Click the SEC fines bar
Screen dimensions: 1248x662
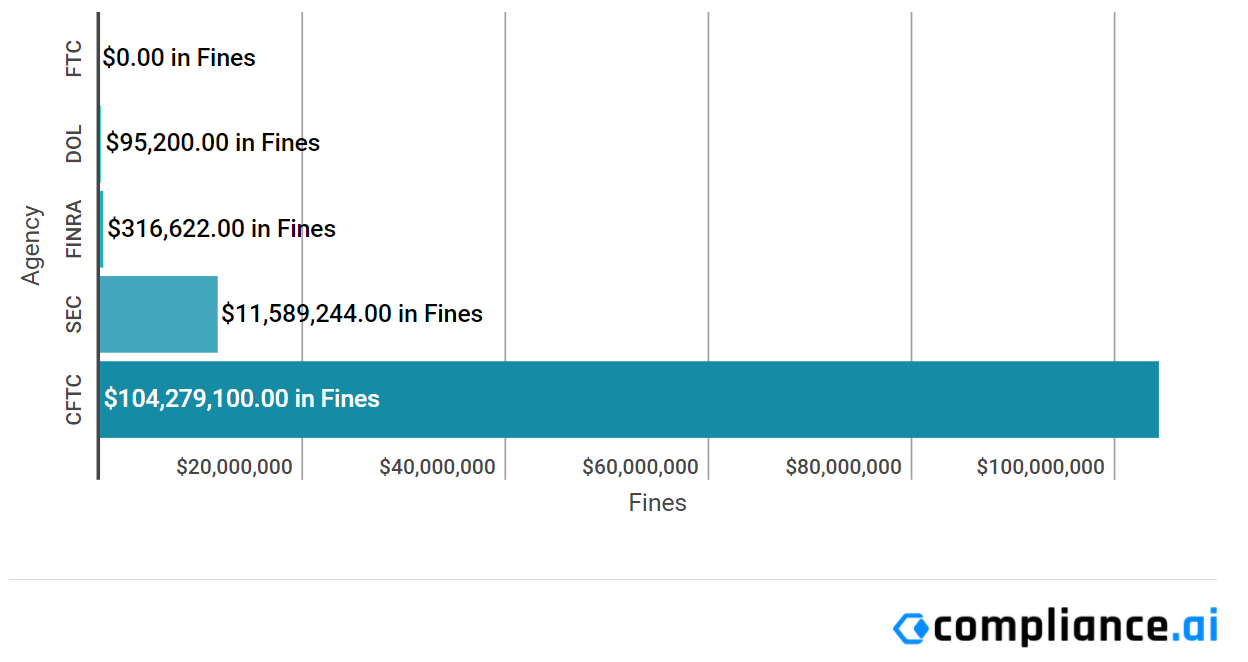pos(158,314)
